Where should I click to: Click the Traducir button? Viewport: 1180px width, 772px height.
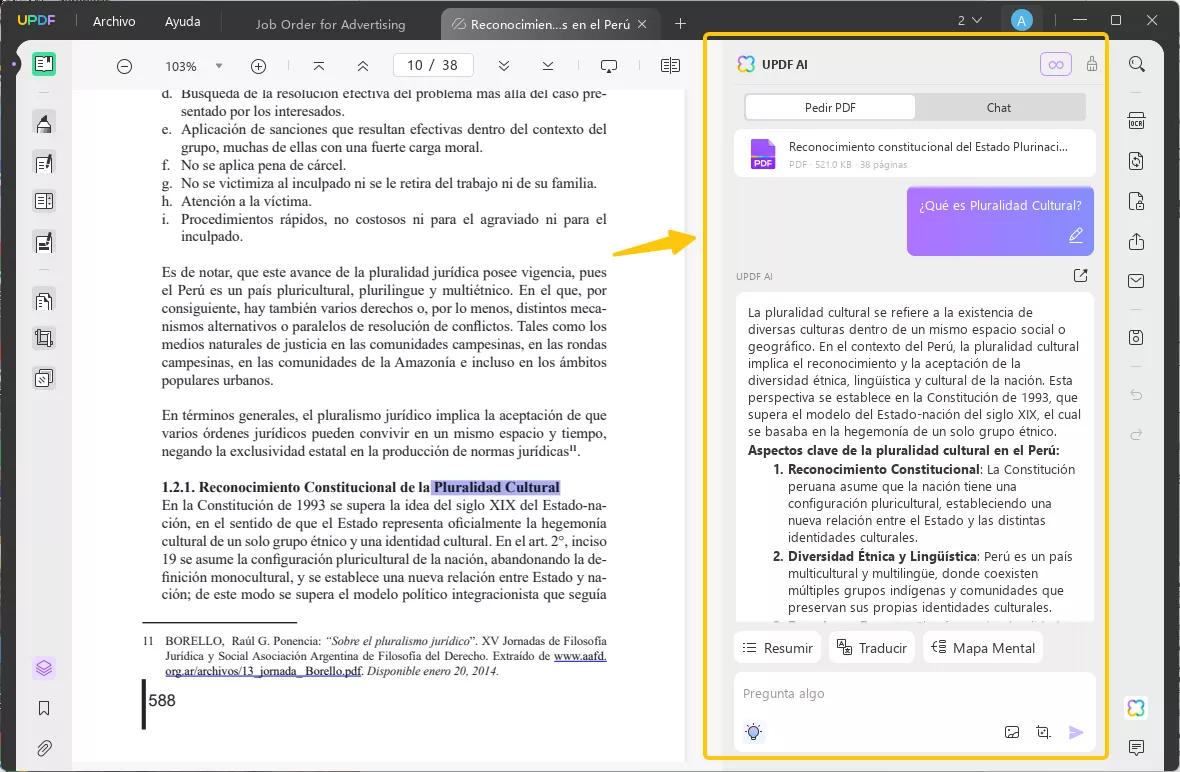tap(872, 648)
